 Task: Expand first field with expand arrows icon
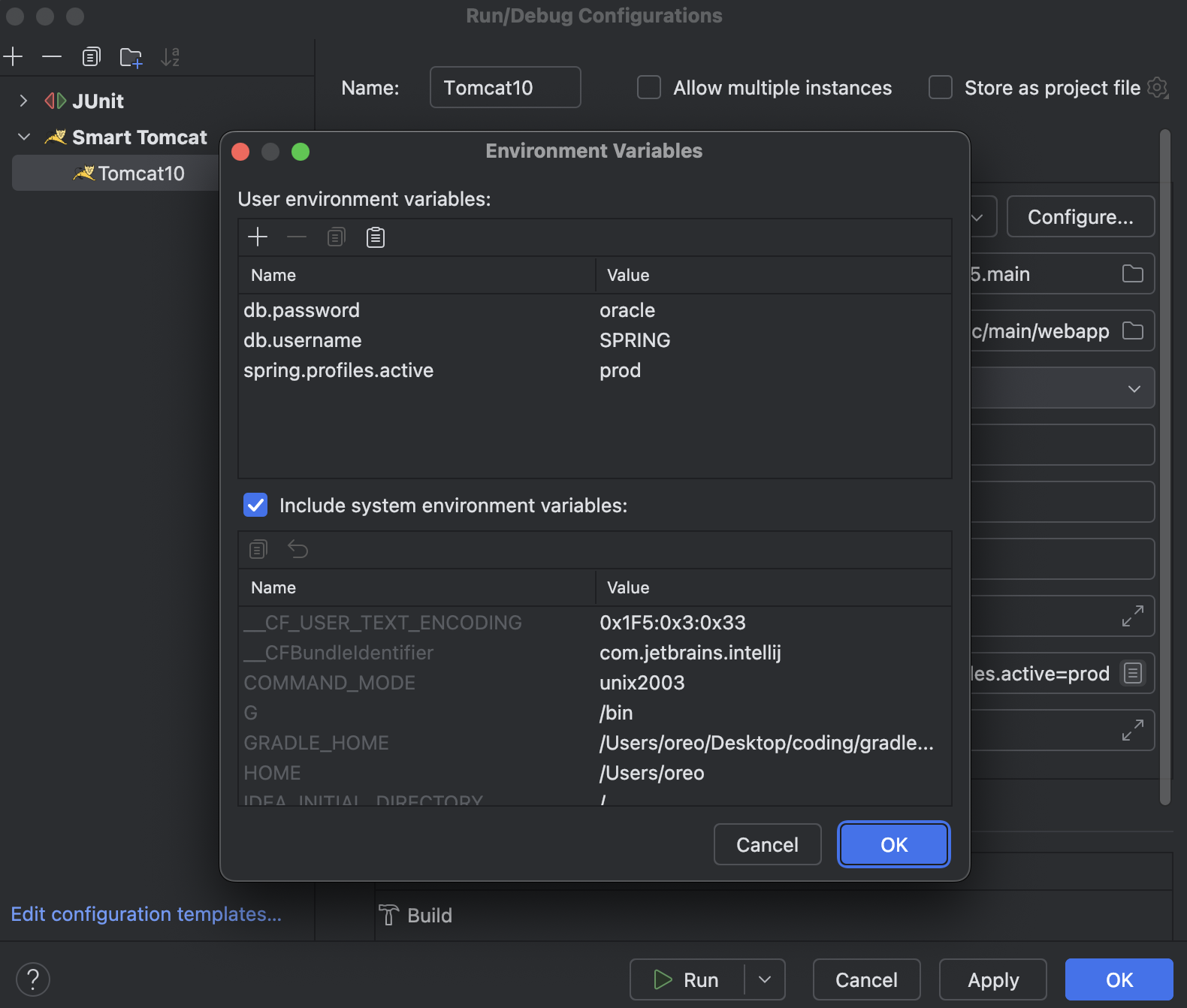(1133, 616)
